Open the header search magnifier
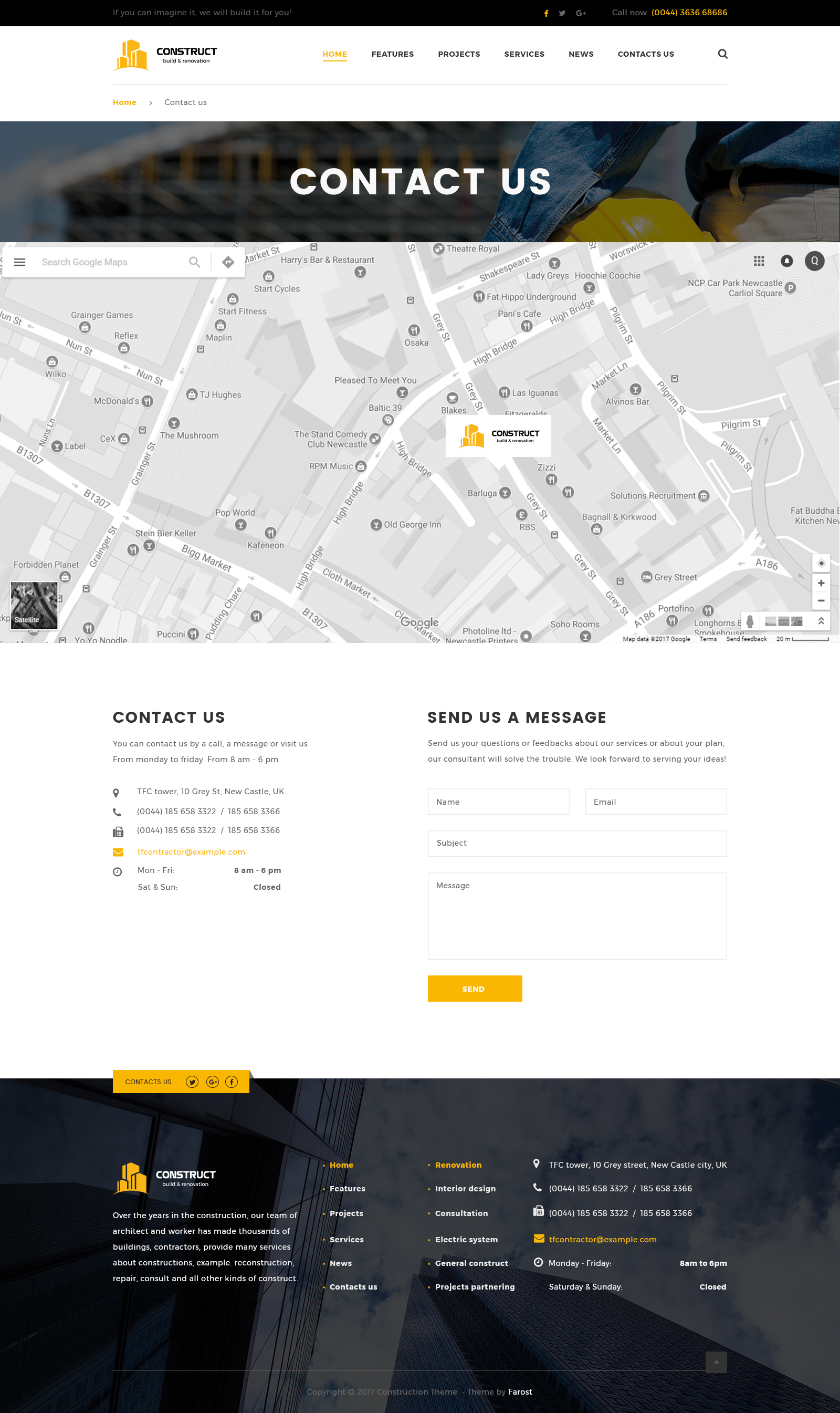Image resolution: width=840 pixels, height=1413 pixels. pos(723,54)
